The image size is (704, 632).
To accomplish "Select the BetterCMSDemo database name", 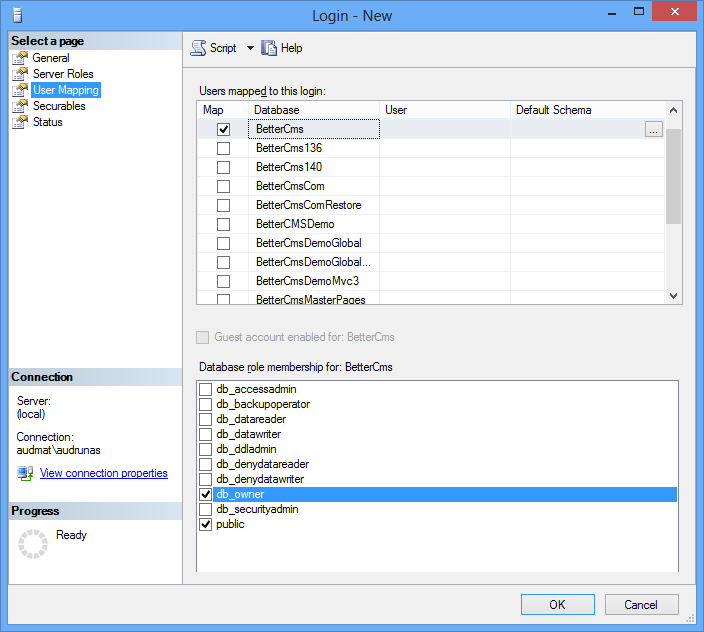I will click(295, 224).
